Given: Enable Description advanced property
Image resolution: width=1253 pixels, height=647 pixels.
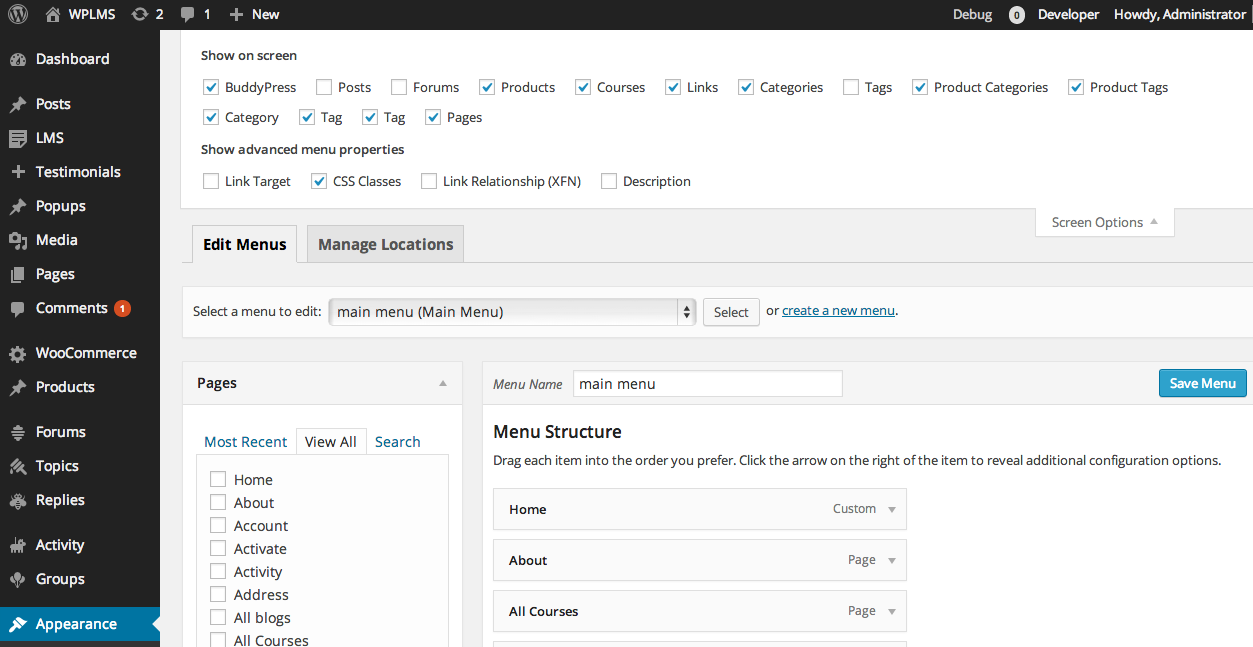Looking at the screenshot, I should pyautogui.click(x=609, y=181).
